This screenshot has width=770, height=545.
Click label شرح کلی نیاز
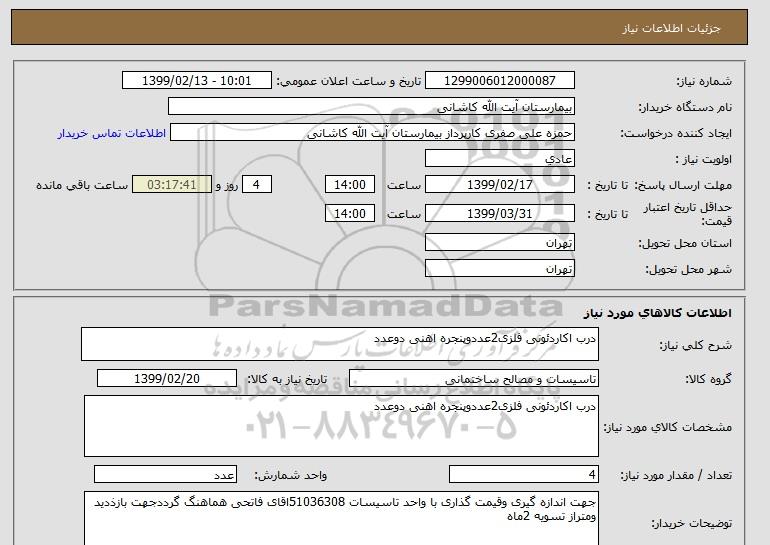tap(695, 345)
